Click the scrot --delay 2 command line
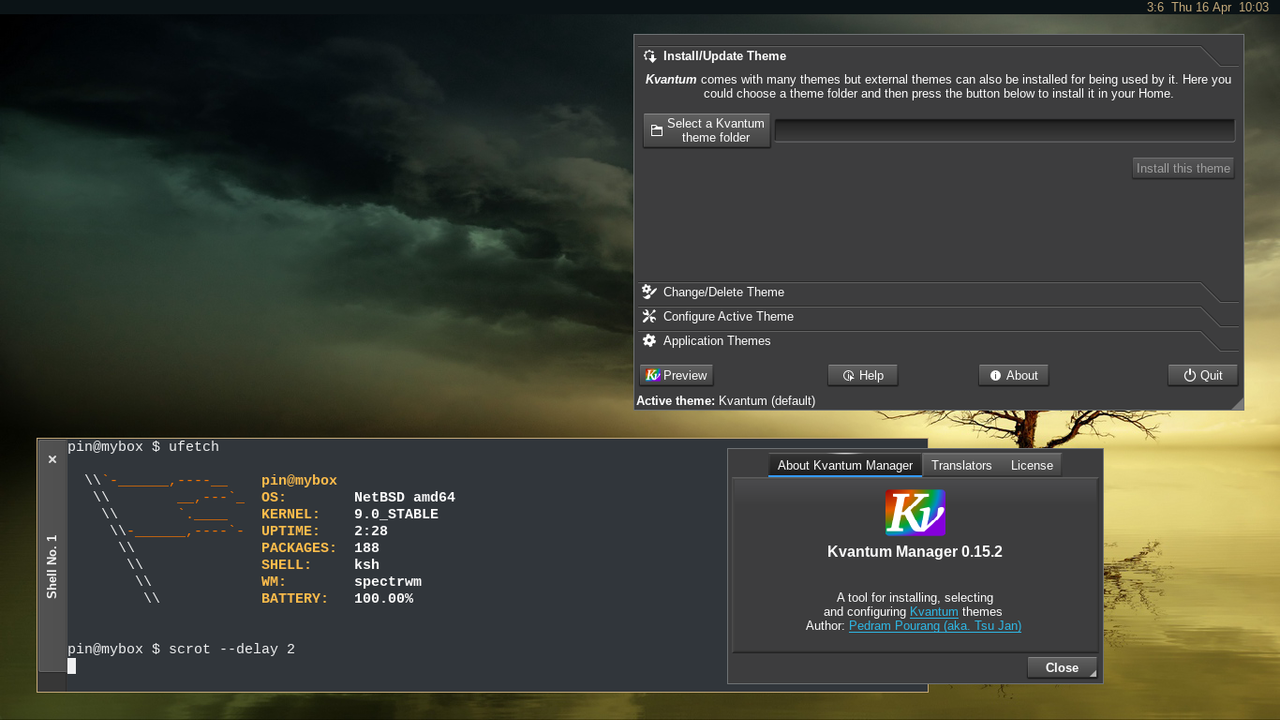 pos(232,649)
